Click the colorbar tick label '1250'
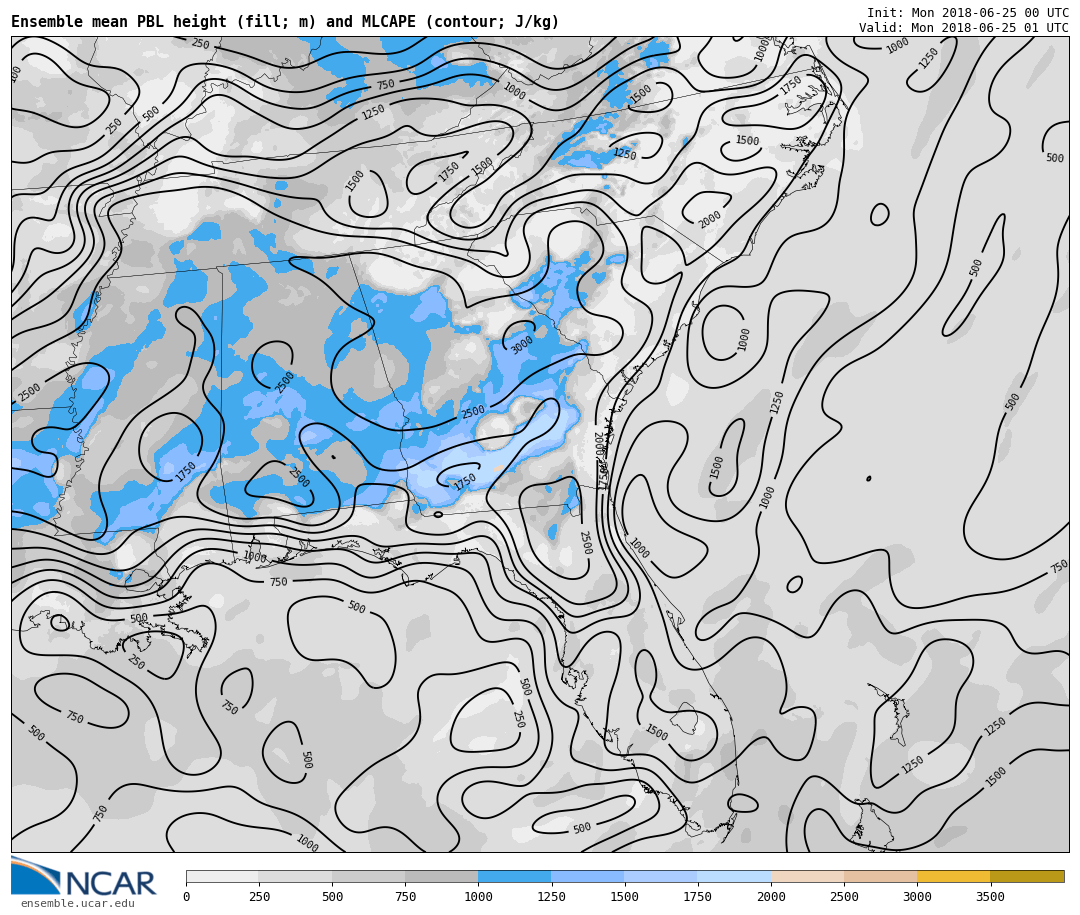This screenshot has height=915, width=1080. point(551,896)
